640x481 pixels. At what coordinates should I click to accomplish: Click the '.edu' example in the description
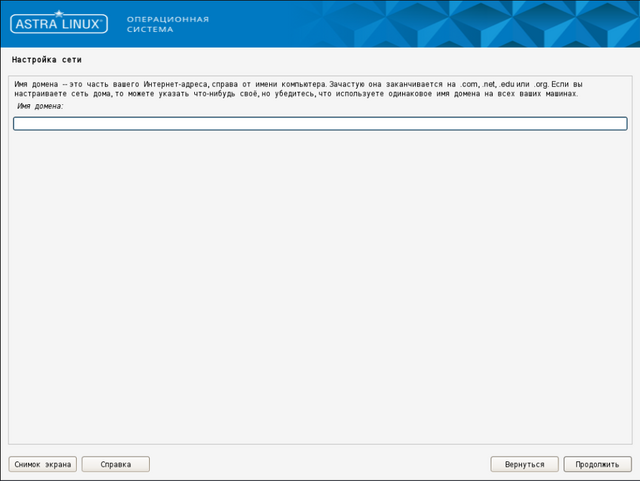(x=507, y=84)
